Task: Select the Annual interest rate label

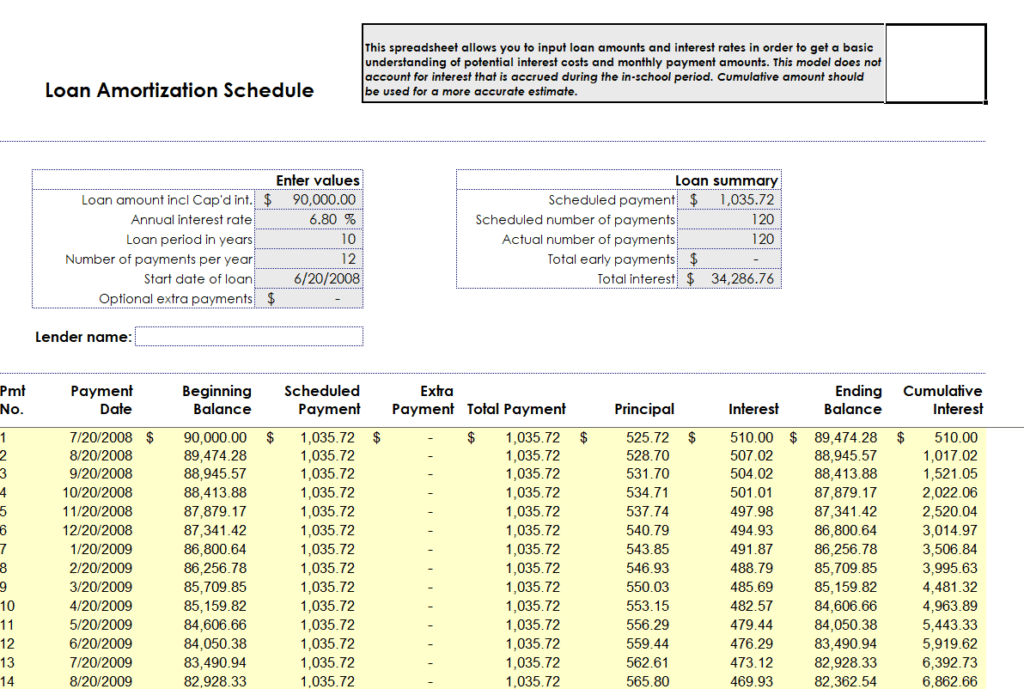Action: pos(191,219)
